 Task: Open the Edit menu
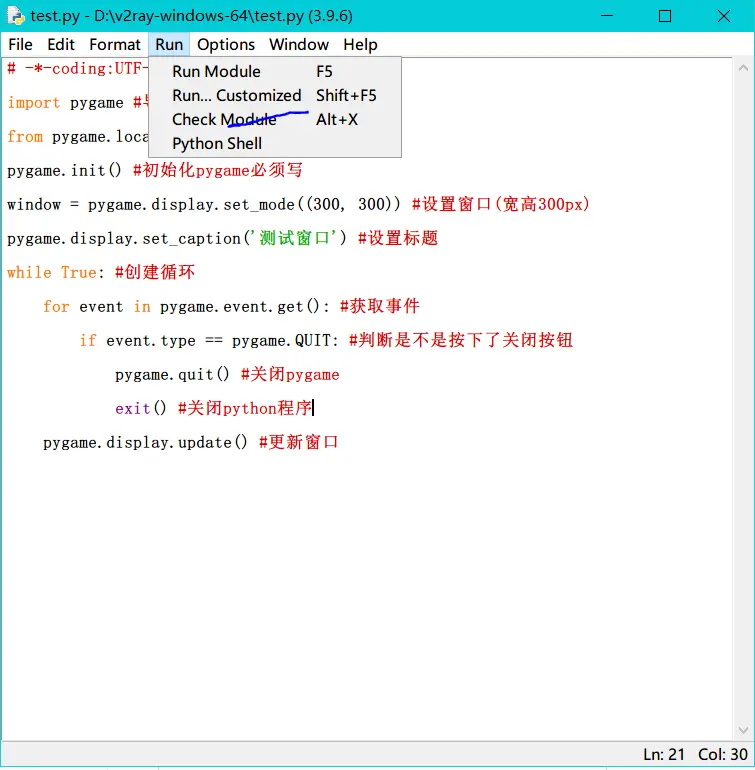click(x=61, y=45)
